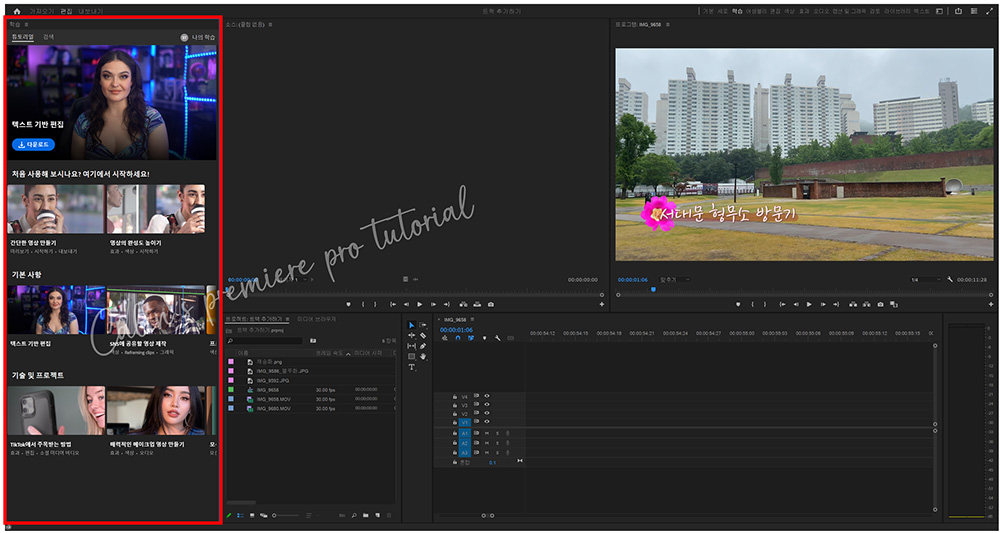Switch Project panel to icon view

pos(253,515)
